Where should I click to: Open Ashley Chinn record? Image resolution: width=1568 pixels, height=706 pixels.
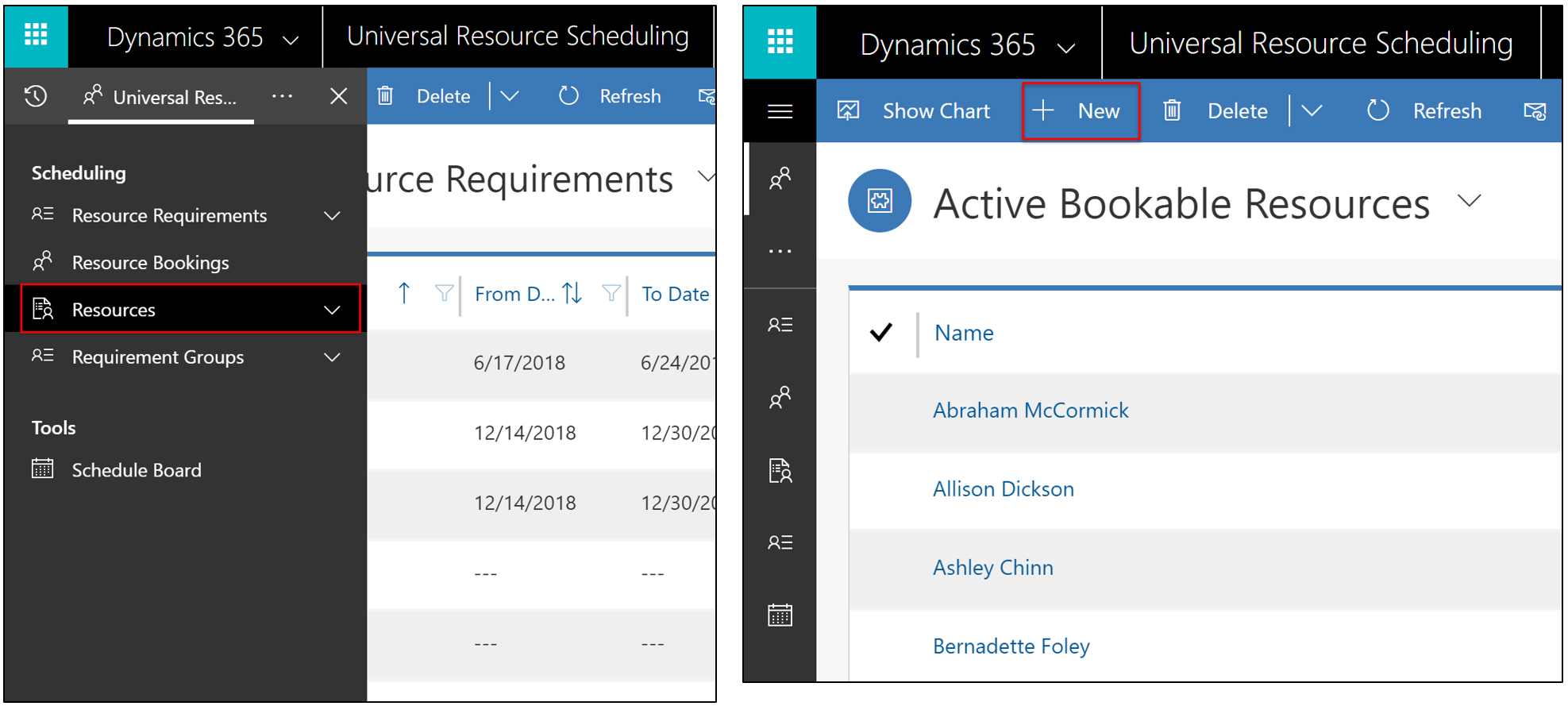tap(993, 568)
